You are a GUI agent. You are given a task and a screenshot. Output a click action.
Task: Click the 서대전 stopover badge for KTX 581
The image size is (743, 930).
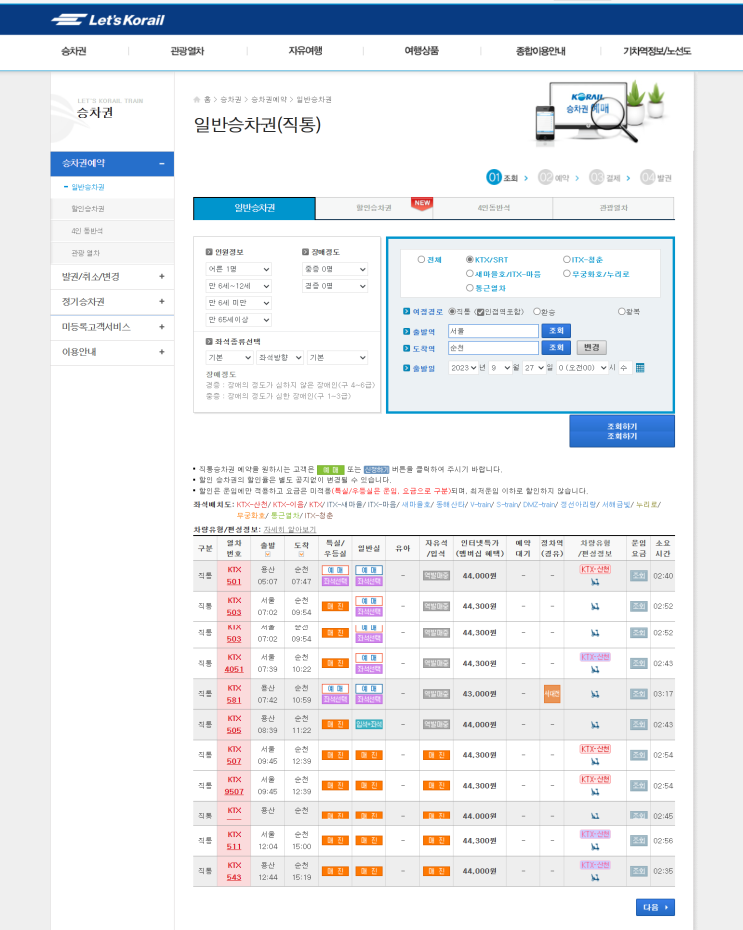[552, 694]
